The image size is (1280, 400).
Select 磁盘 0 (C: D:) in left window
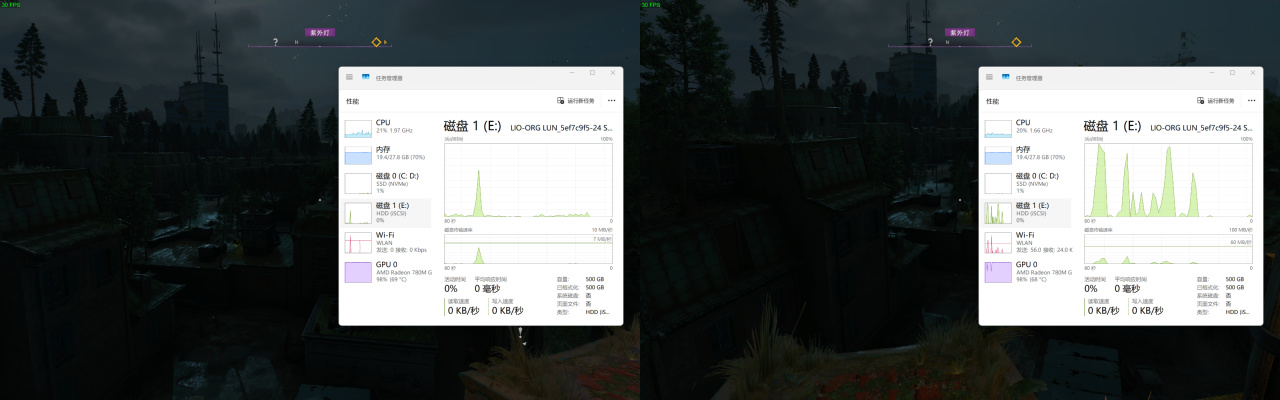coord(387,183)
